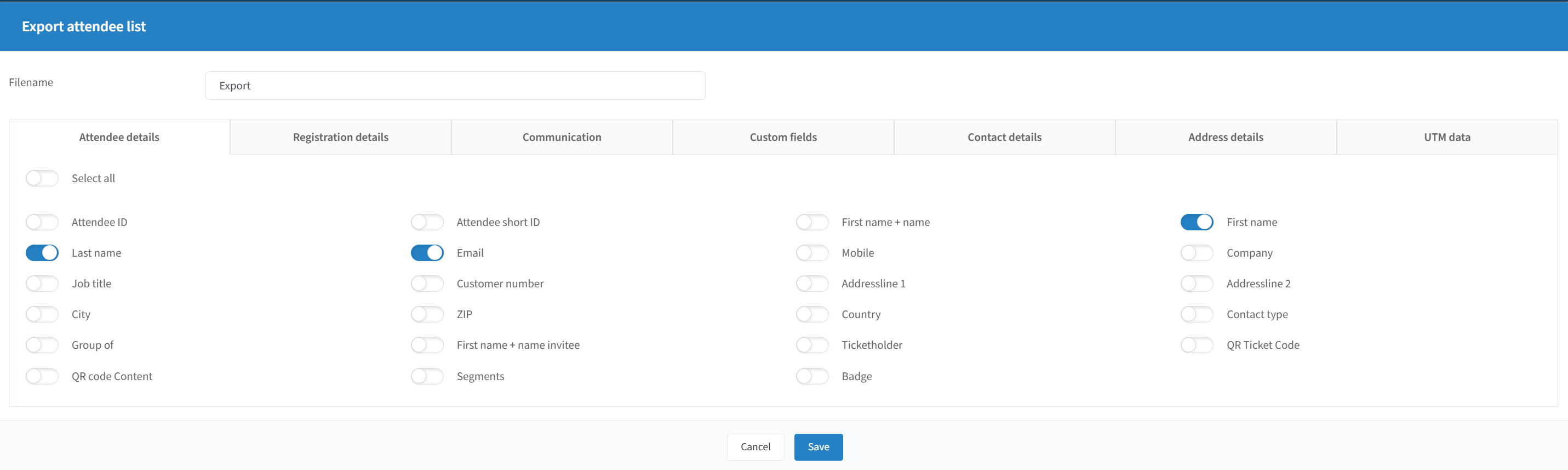The width and height of the screenshot is (1568, 470).
Task: Switch off the Email toggle
Action: pyautogui.click(x=427, y=252)
